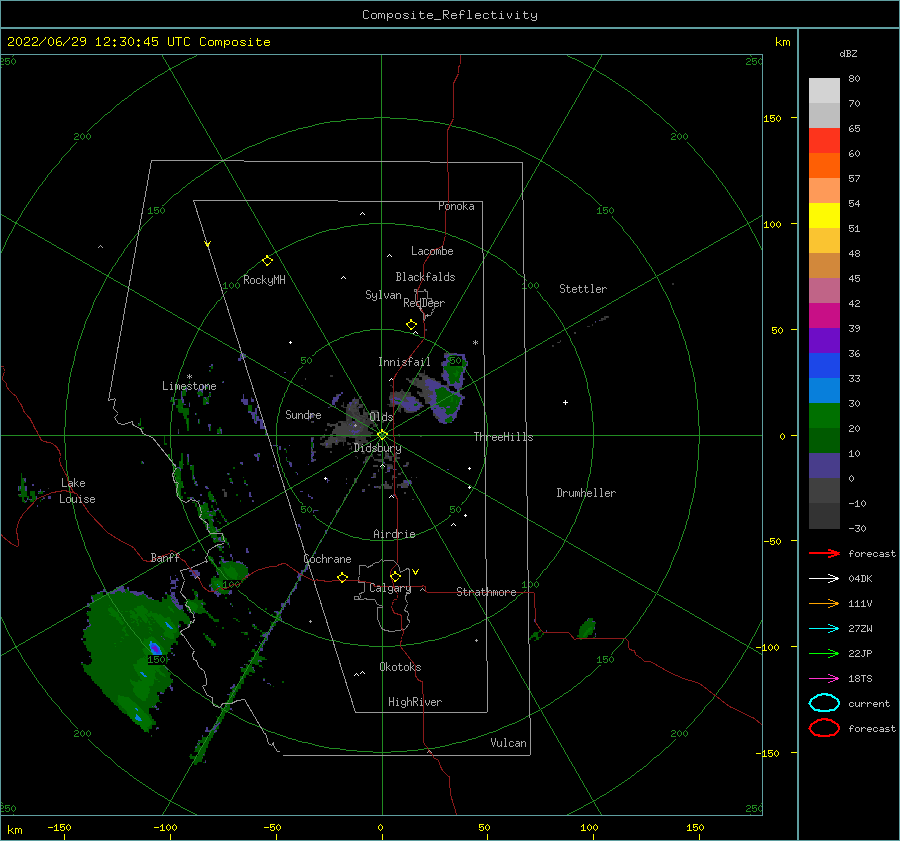Image resolution: width=900 pixels, height=841 pixels.
Task: Click the cyan current ellipse legend icon
Action: point(824,703)
